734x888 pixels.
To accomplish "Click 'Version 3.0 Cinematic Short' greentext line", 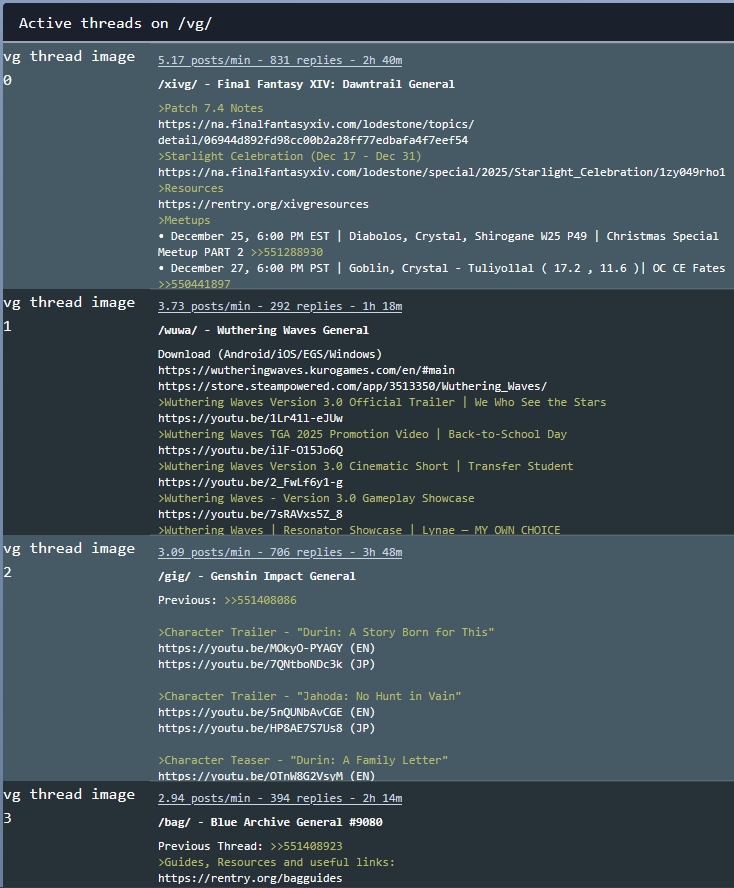I will coord(366,466).
